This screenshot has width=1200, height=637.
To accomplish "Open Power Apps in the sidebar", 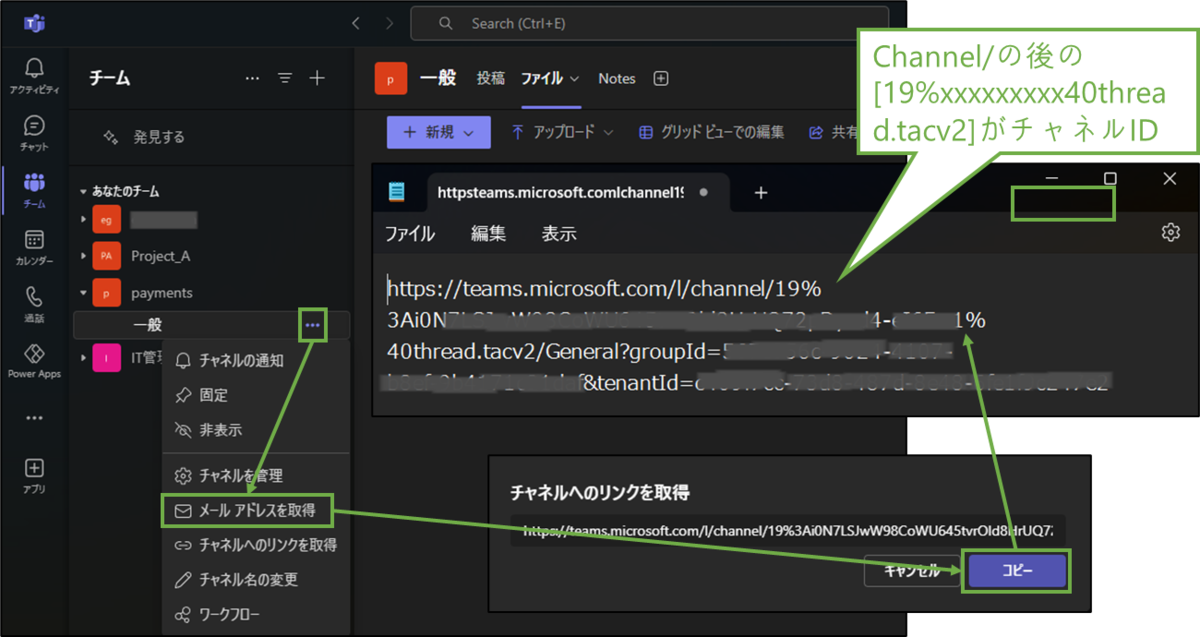I will (x=34, y=361).
